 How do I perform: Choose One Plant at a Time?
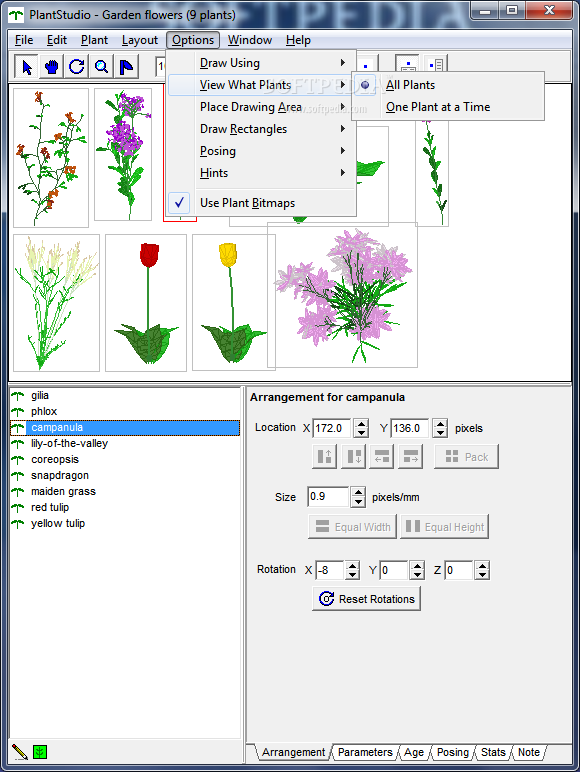tap(448, 107)
